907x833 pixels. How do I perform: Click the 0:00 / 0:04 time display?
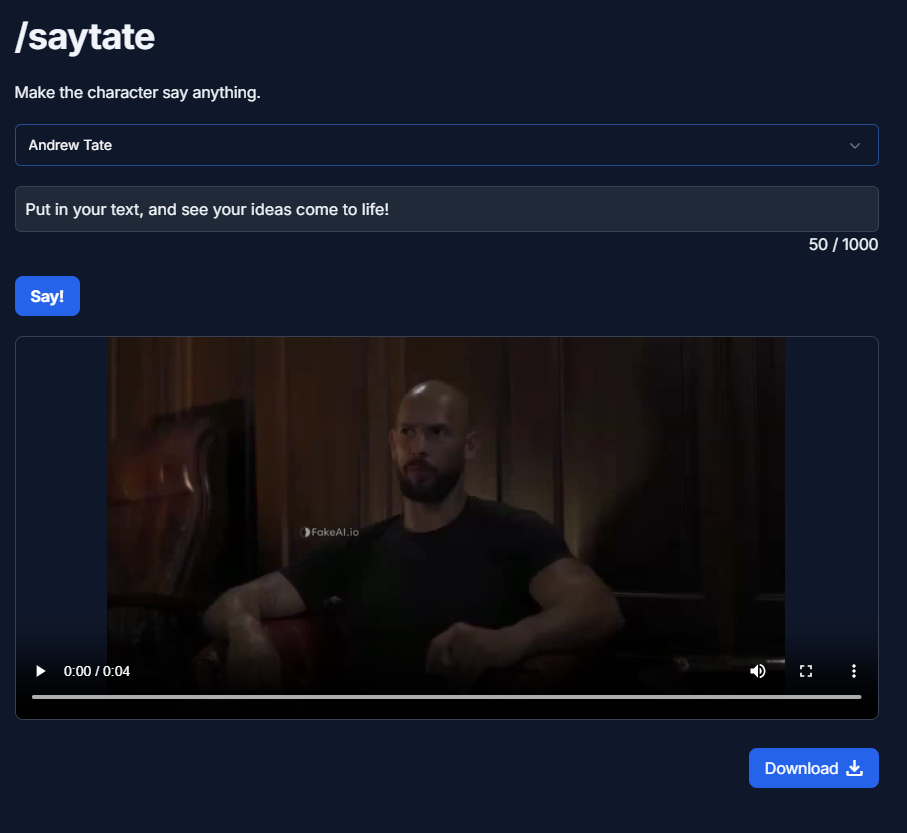97,671
